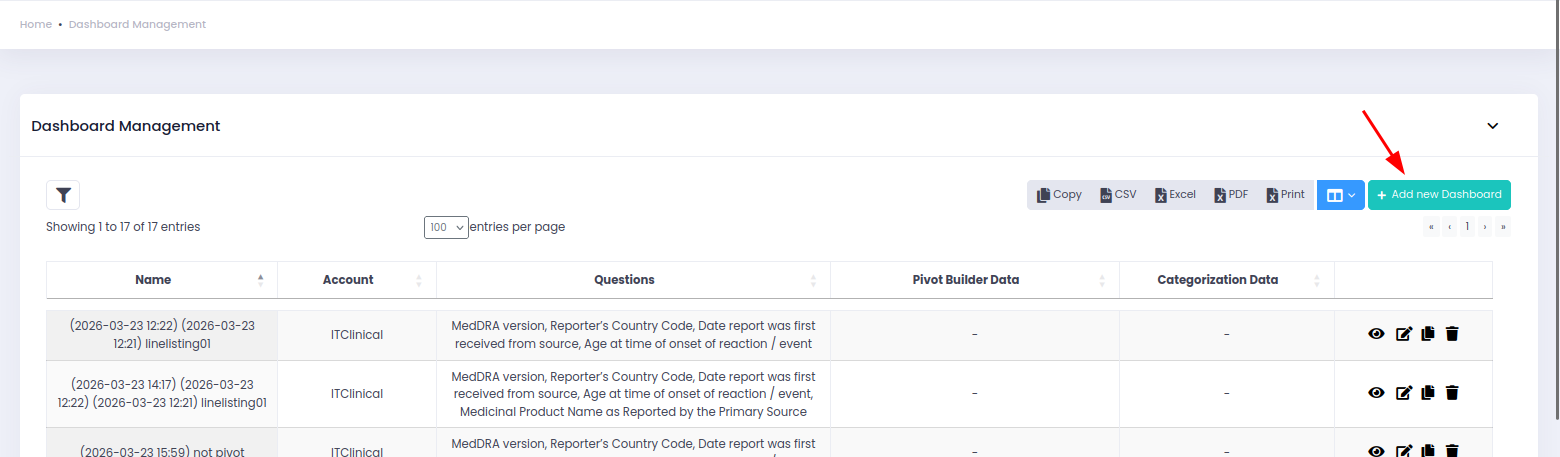Export table as CSV
The width and height of the screenshot is (1560, 457).
click(1118, 195)
